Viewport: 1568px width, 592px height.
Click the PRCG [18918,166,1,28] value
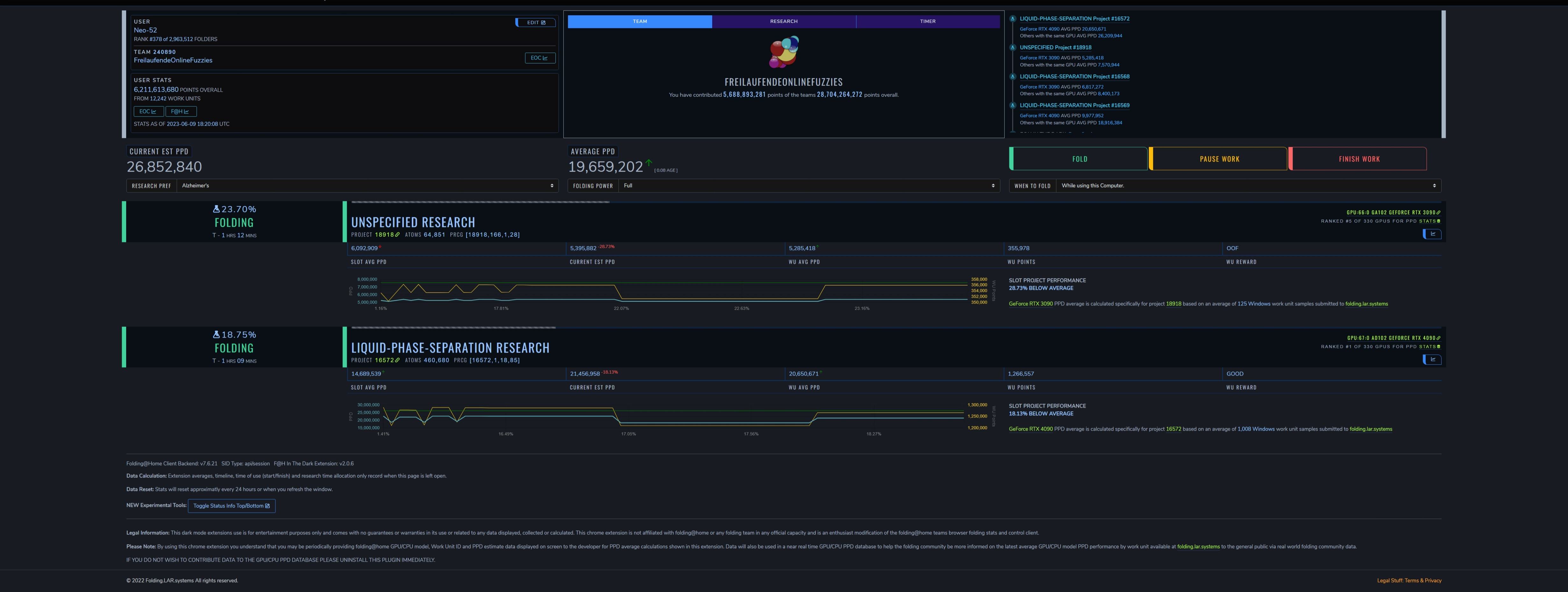tap(492, 235)
